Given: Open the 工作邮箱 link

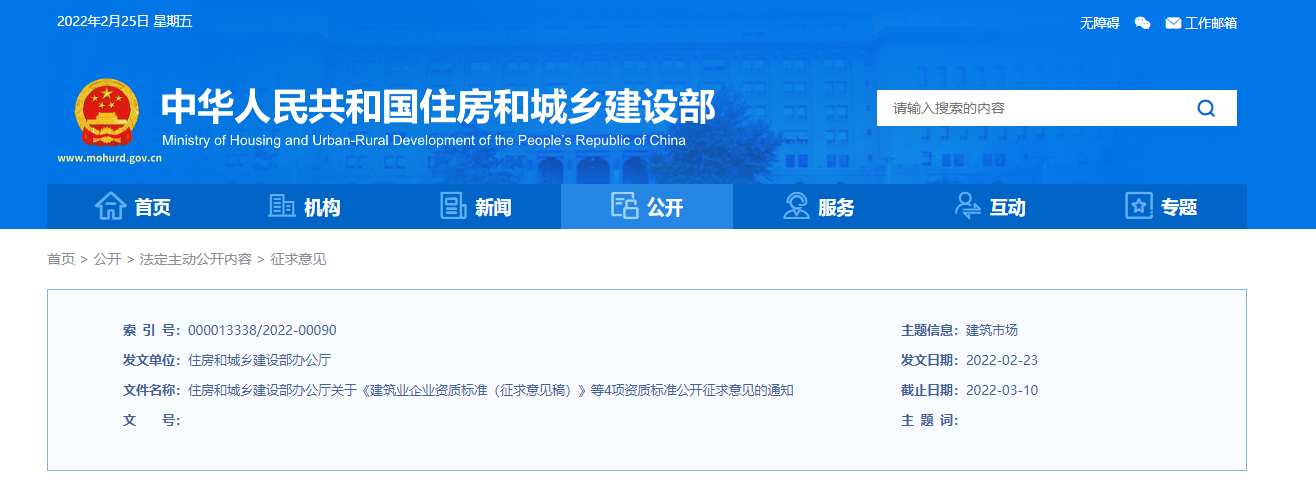Looking at the screenshot, I should [1211, 23].
